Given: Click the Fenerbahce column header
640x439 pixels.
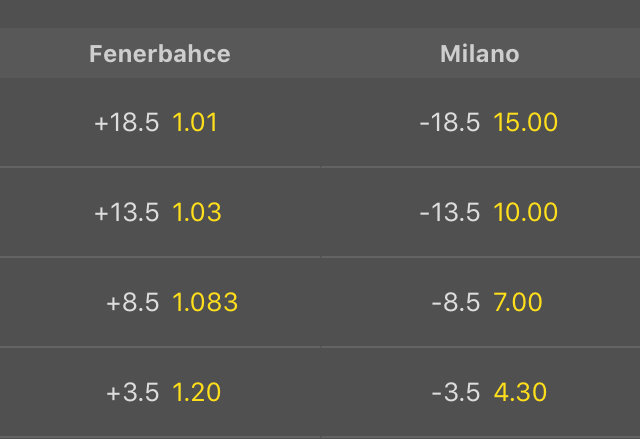Looking at the screenshot, I should pyautogui.click(x=160, y=54).
